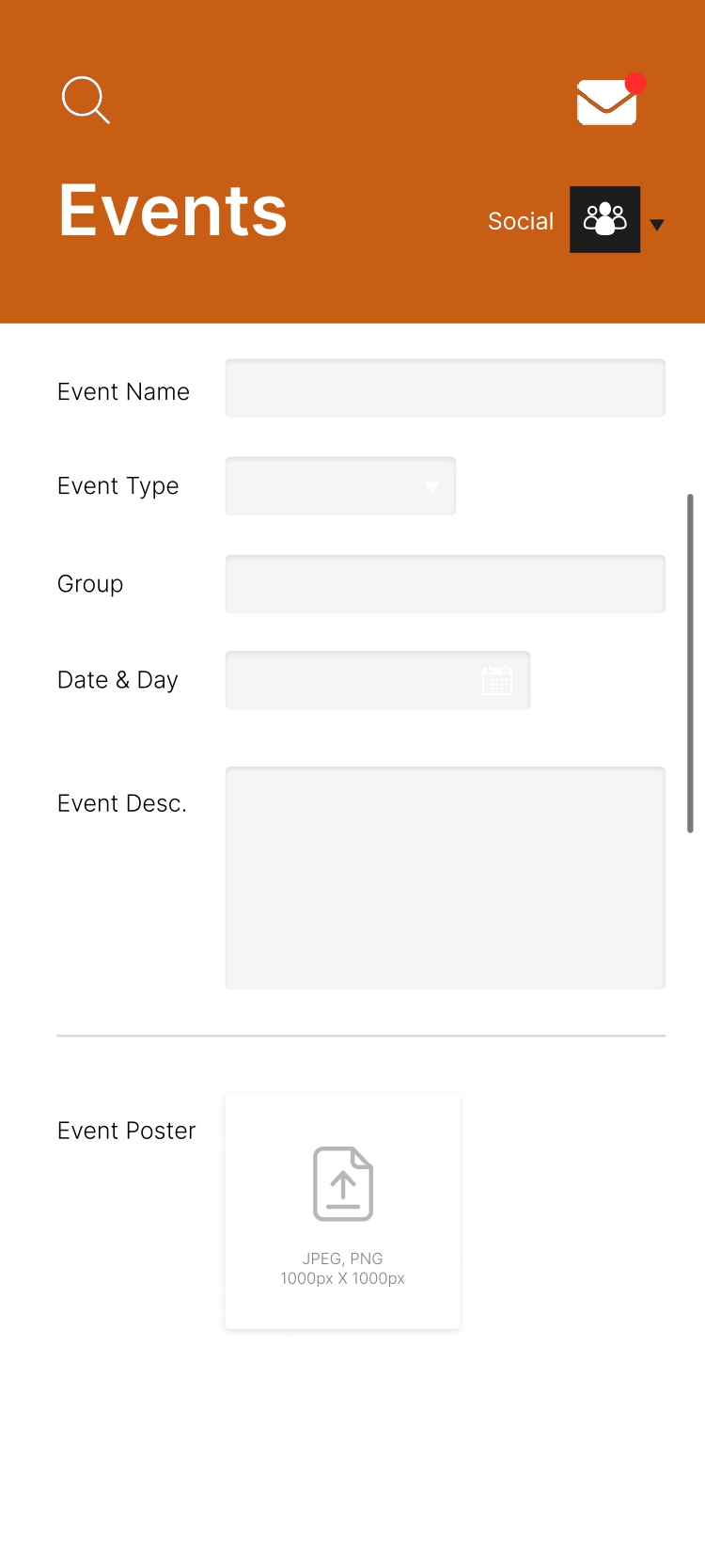
Task: Click the search magnifier icon
Action: pyautogui.click(x=86, y=100)
